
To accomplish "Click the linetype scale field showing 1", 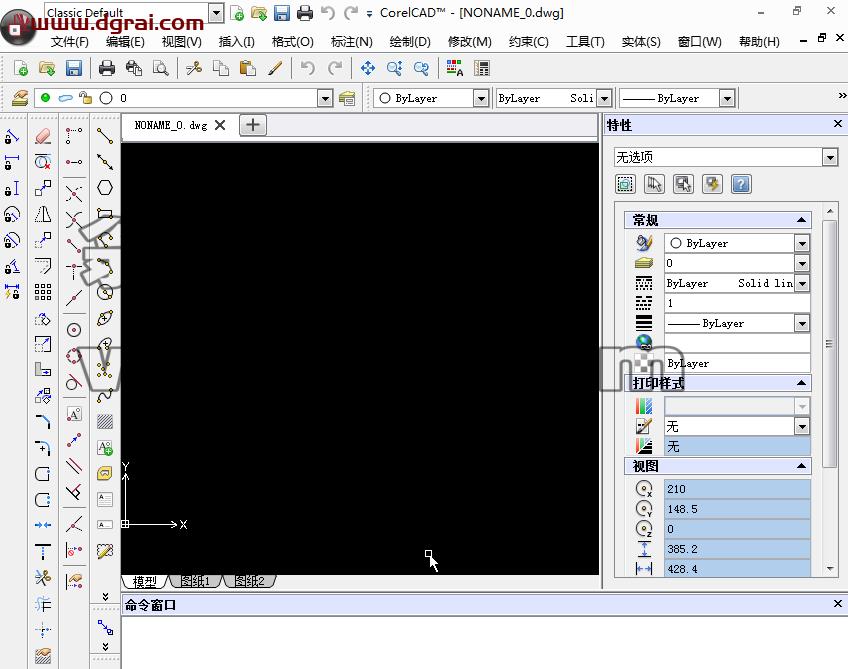I will pyautogui.click(x=737, y=303).
